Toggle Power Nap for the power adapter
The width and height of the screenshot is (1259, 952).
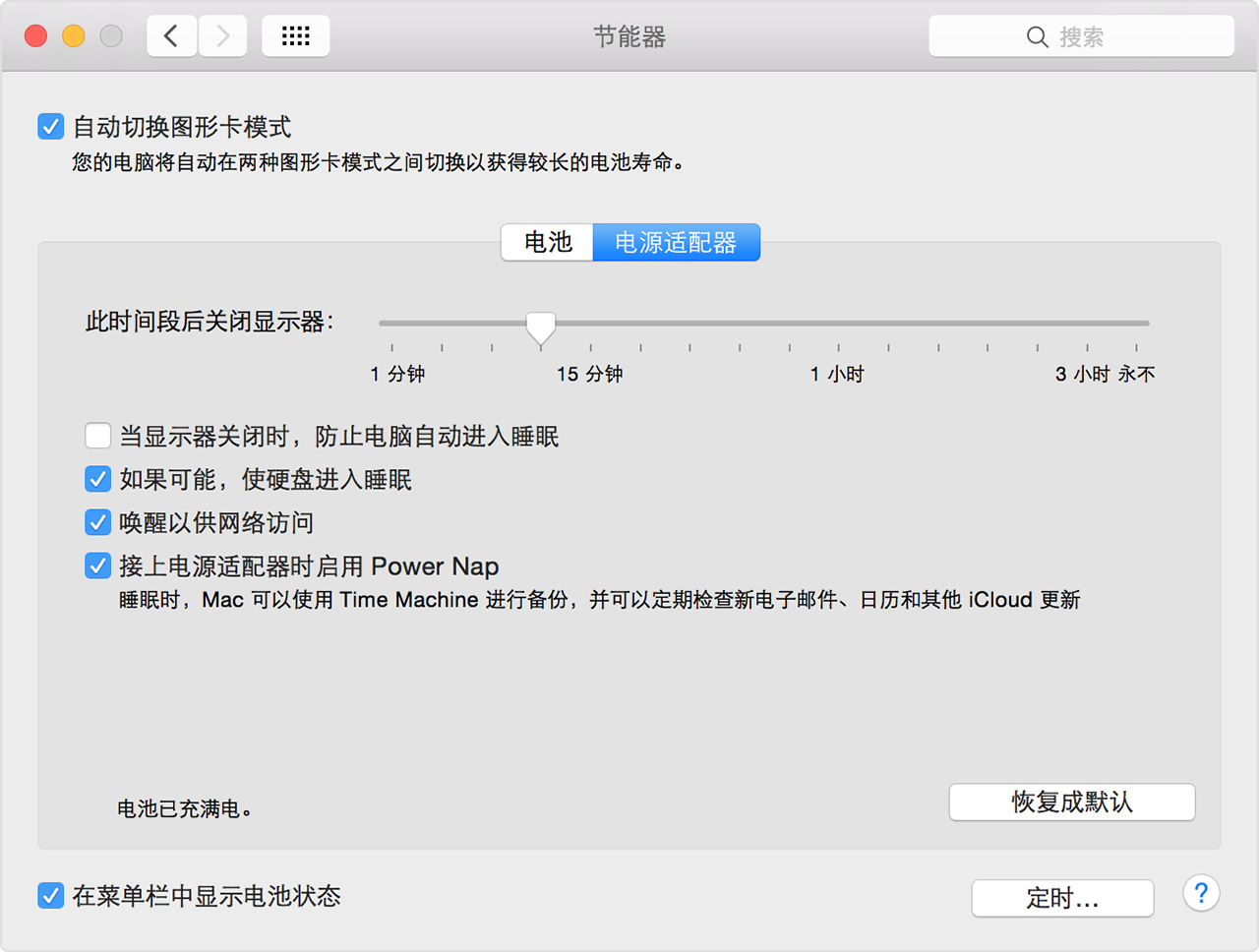pyautogui.click(x=97, y=565)
